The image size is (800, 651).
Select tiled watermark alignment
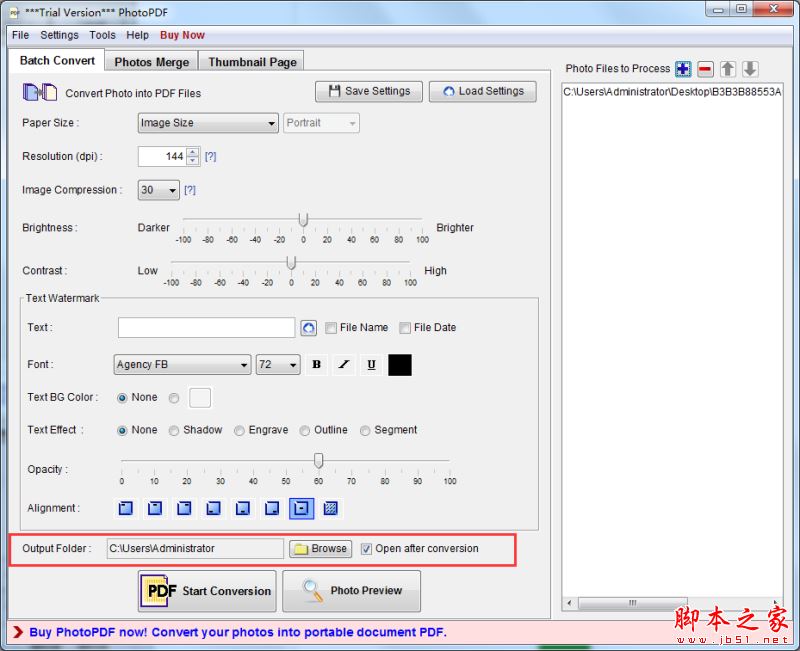[331, 508]
